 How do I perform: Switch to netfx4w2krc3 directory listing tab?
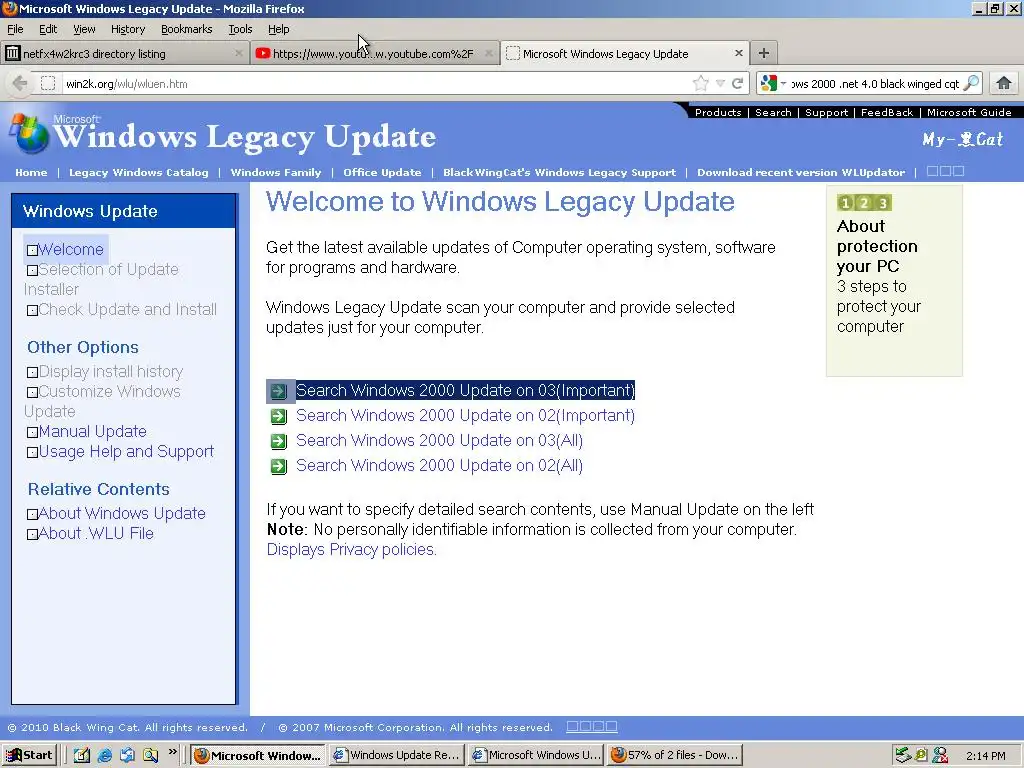tap(125, 54)
